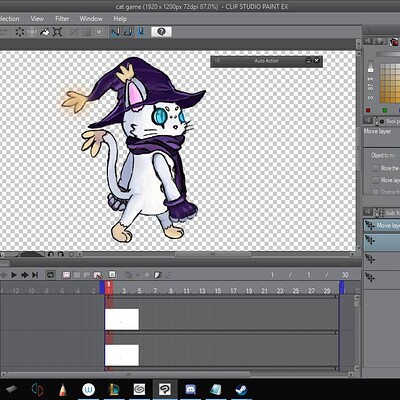
Task: Pick a swatch from the color set grid
Action: (x=390, y=83)
